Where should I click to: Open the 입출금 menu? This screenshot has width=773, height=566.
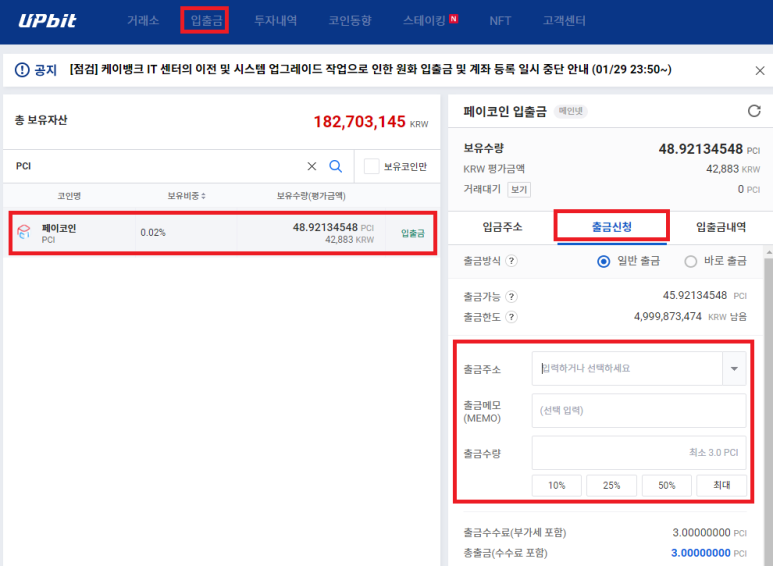(207, 20)
